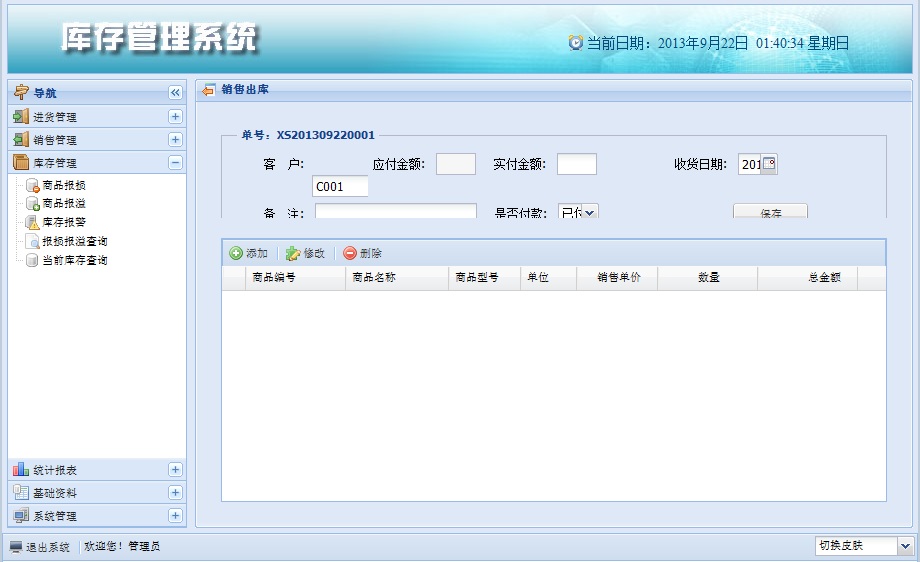Expand the 进货管理 section
Screen dimensions: 920x562
pos(175,117)
